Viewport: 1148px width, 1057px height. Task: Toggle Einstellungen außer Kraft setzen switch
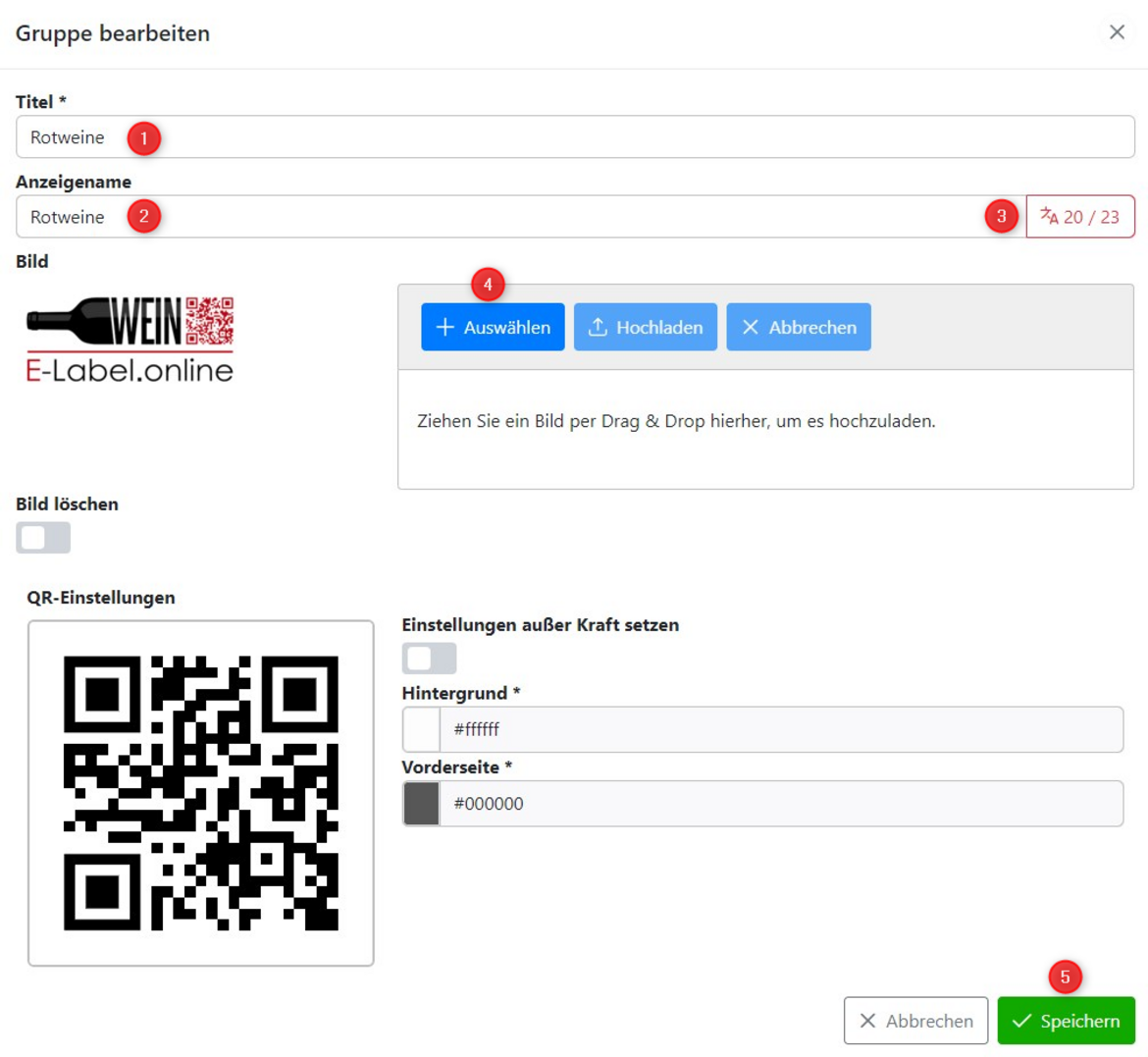429,658
